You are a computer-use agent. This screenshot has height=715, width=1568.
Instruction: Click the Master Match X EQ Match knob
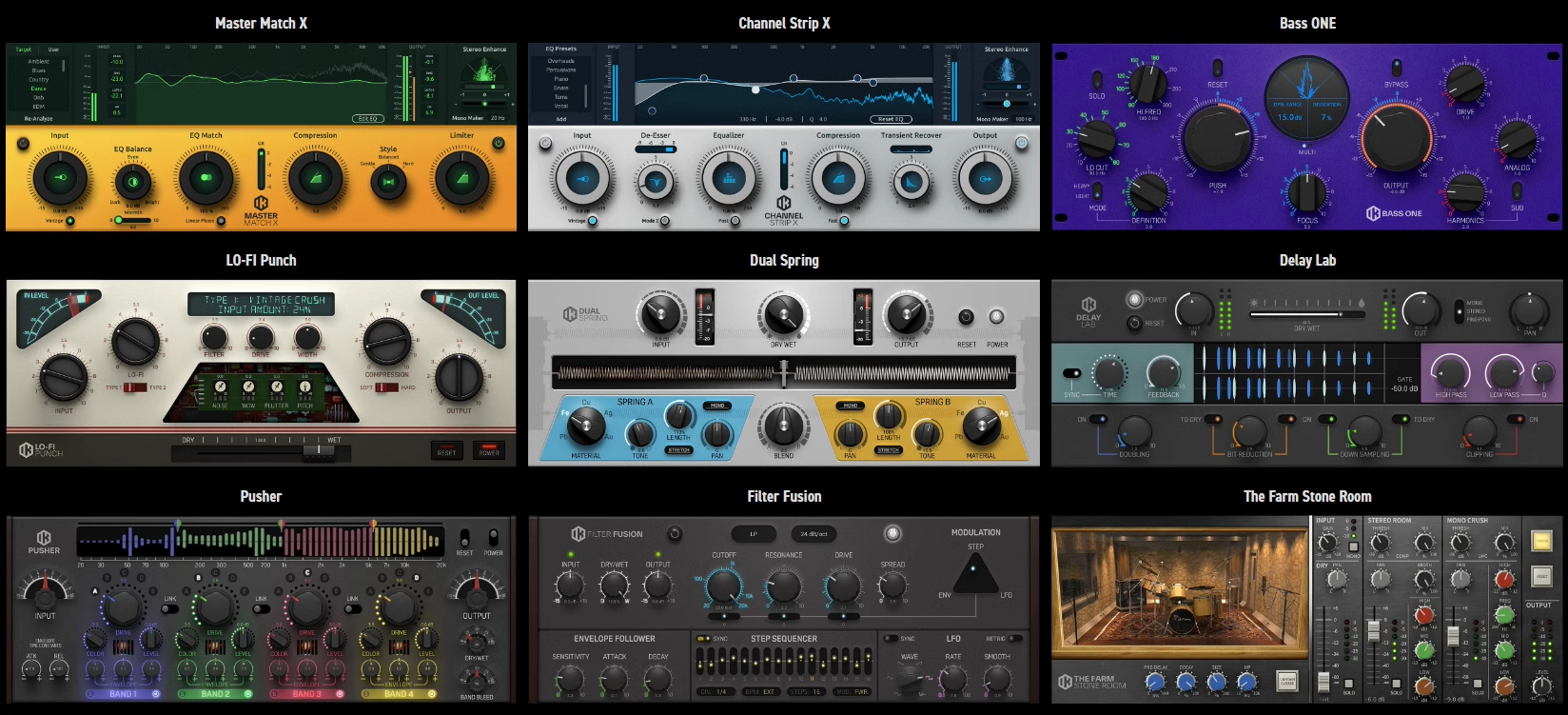(x=206, y=178)
